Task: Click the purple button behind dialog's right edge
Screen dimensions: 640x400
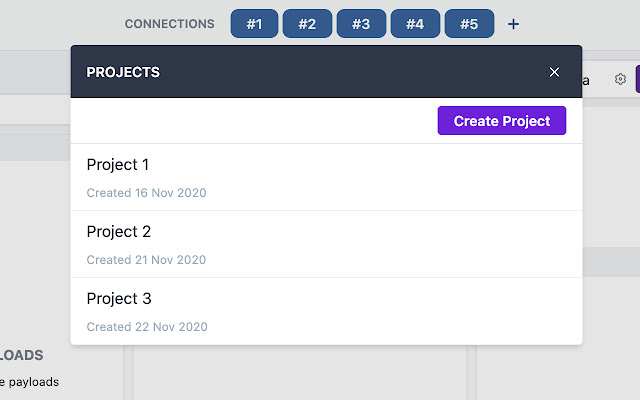Action: pyautogui.click(x=637, y=79)
